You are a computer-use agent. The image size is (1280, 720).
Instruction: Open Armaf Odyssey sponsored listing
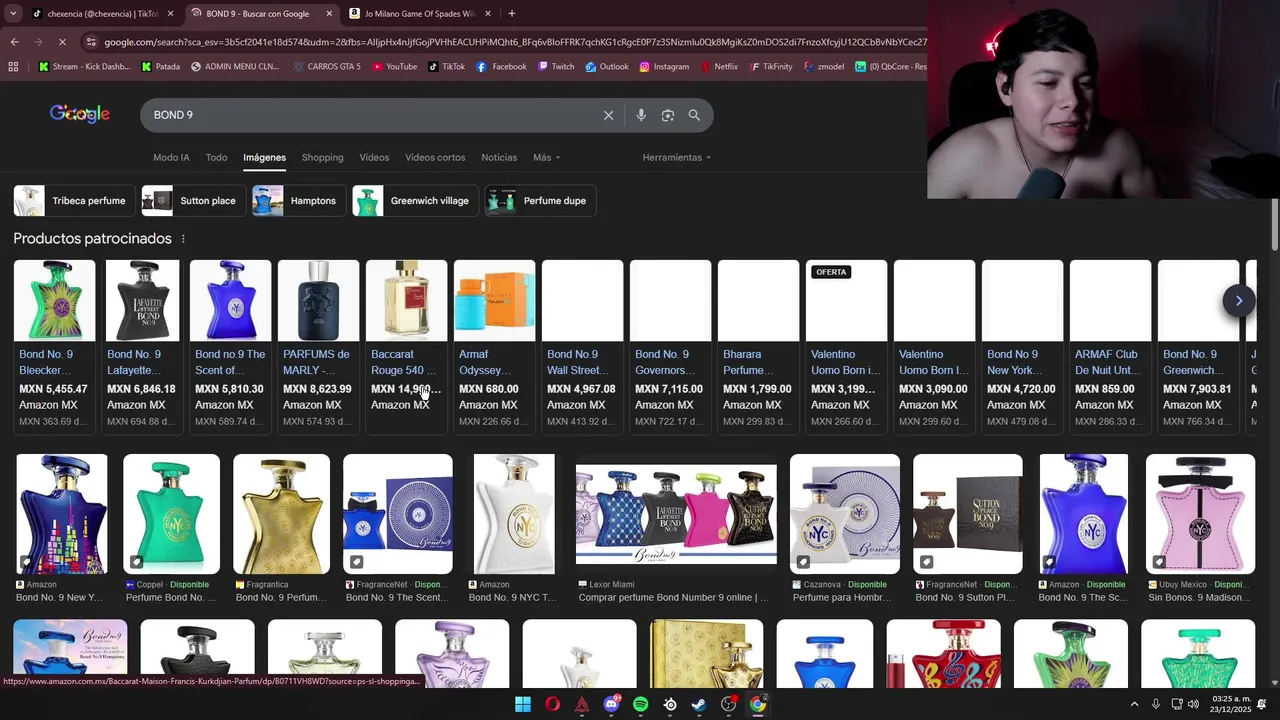click(x=495, y=346)
